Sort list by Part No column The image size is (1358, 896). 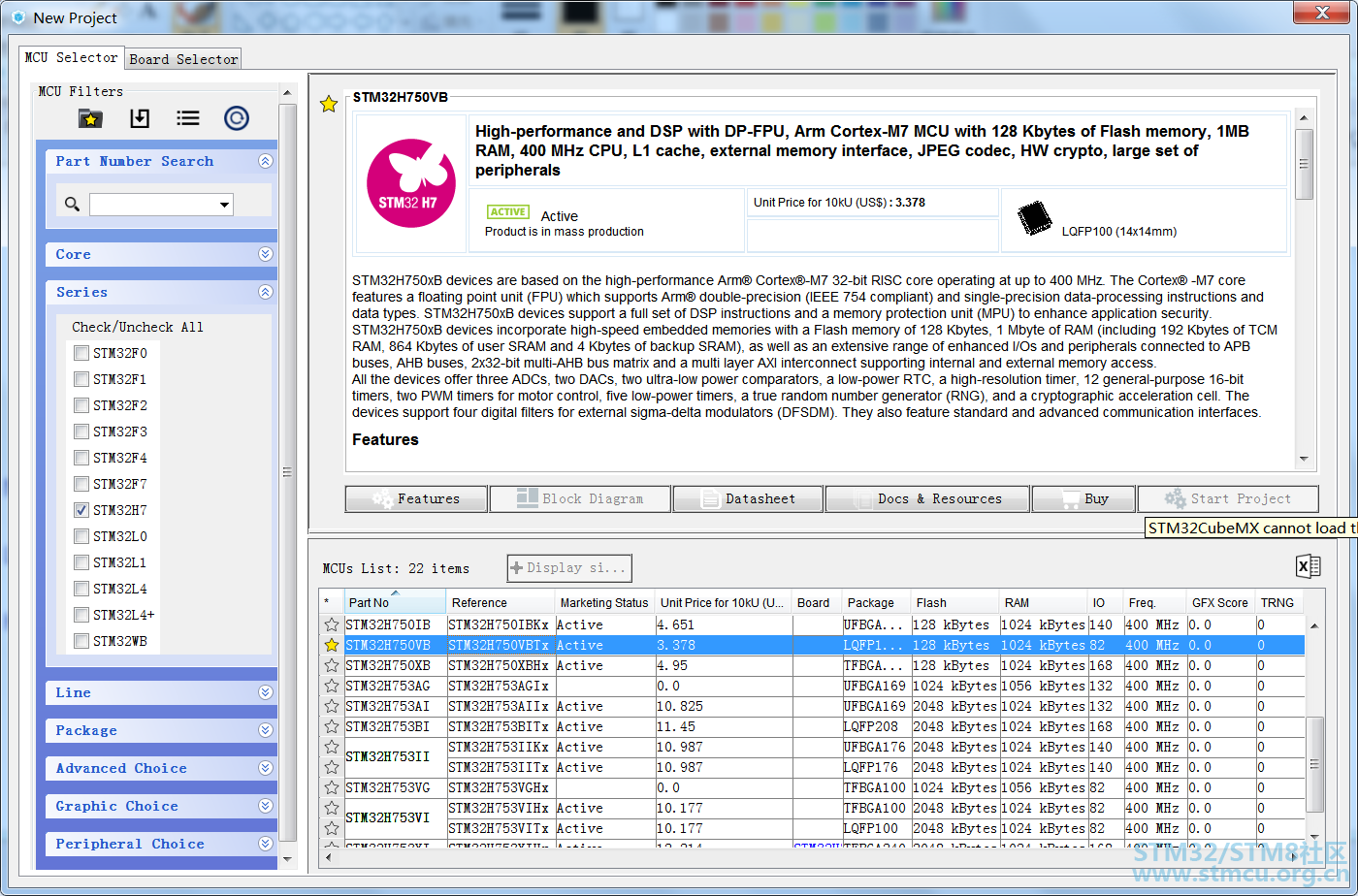pyautogui.click(x=395, y=602)
